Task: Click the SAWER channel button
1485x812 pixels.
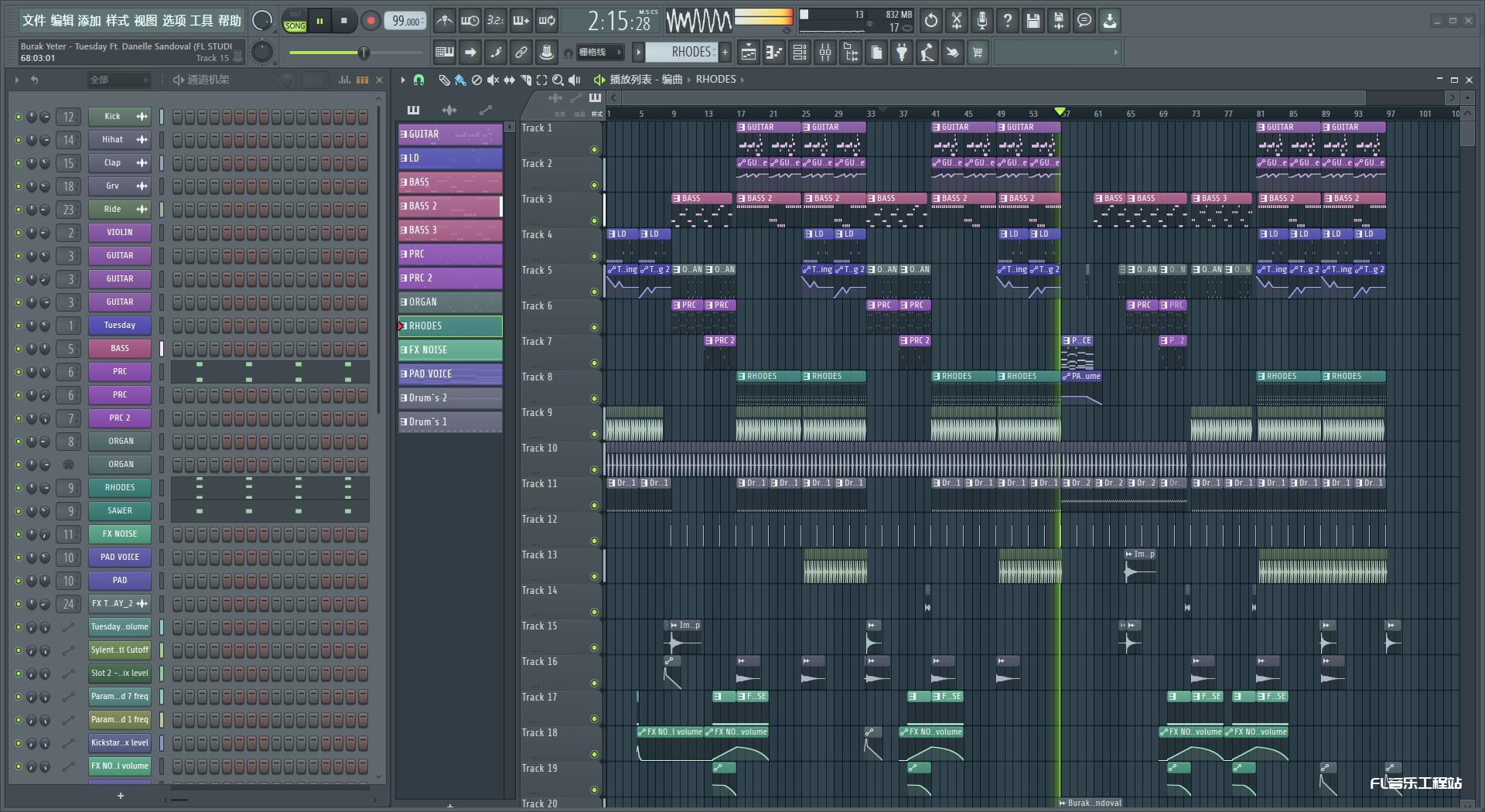Action: [x=120, y=511]
